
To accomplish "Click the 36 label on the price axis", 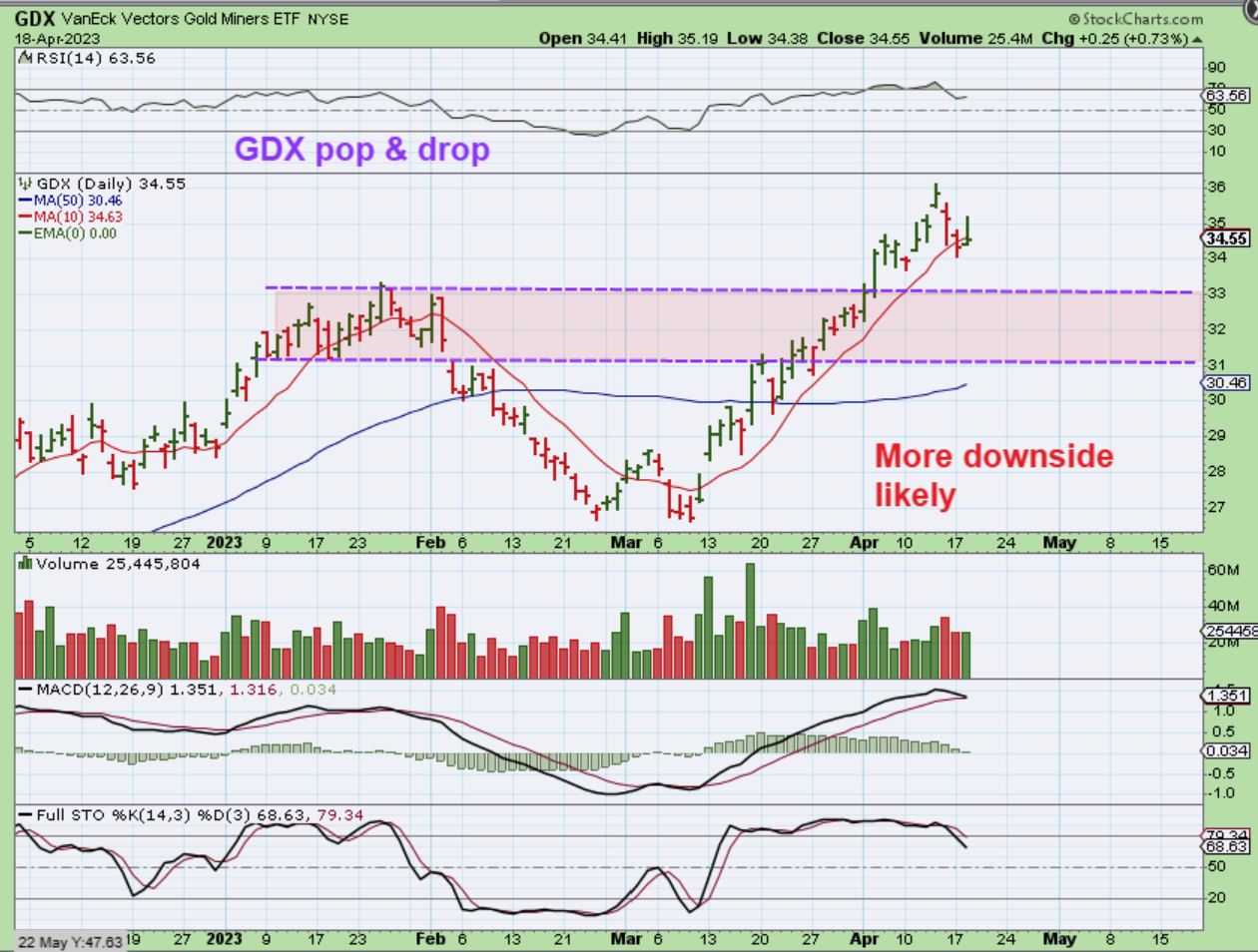I will (1216, 187).
